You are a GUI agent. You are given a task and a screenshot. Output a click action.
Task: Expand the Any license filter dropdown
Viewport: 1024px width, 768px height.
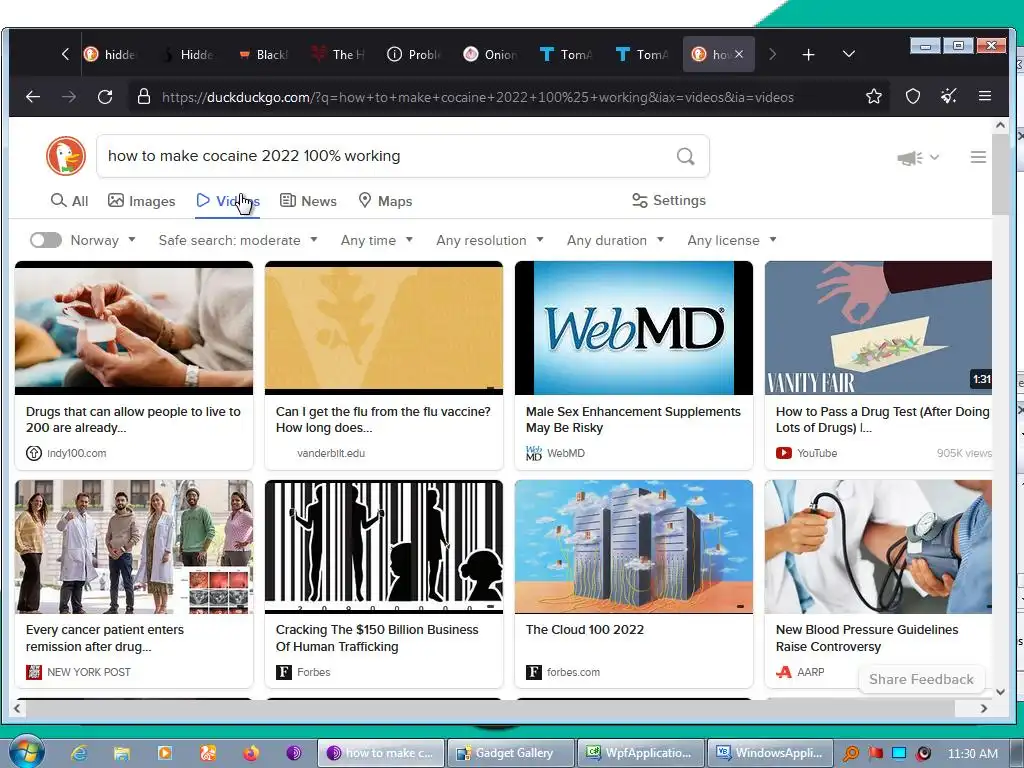732,240
